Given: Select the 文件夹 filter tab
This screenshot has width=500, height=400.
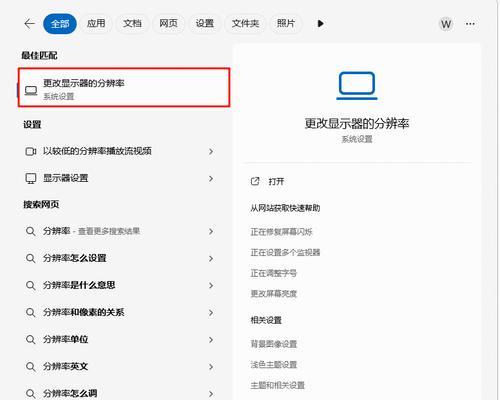Looking at the screenshot, I should pos(245,24).
